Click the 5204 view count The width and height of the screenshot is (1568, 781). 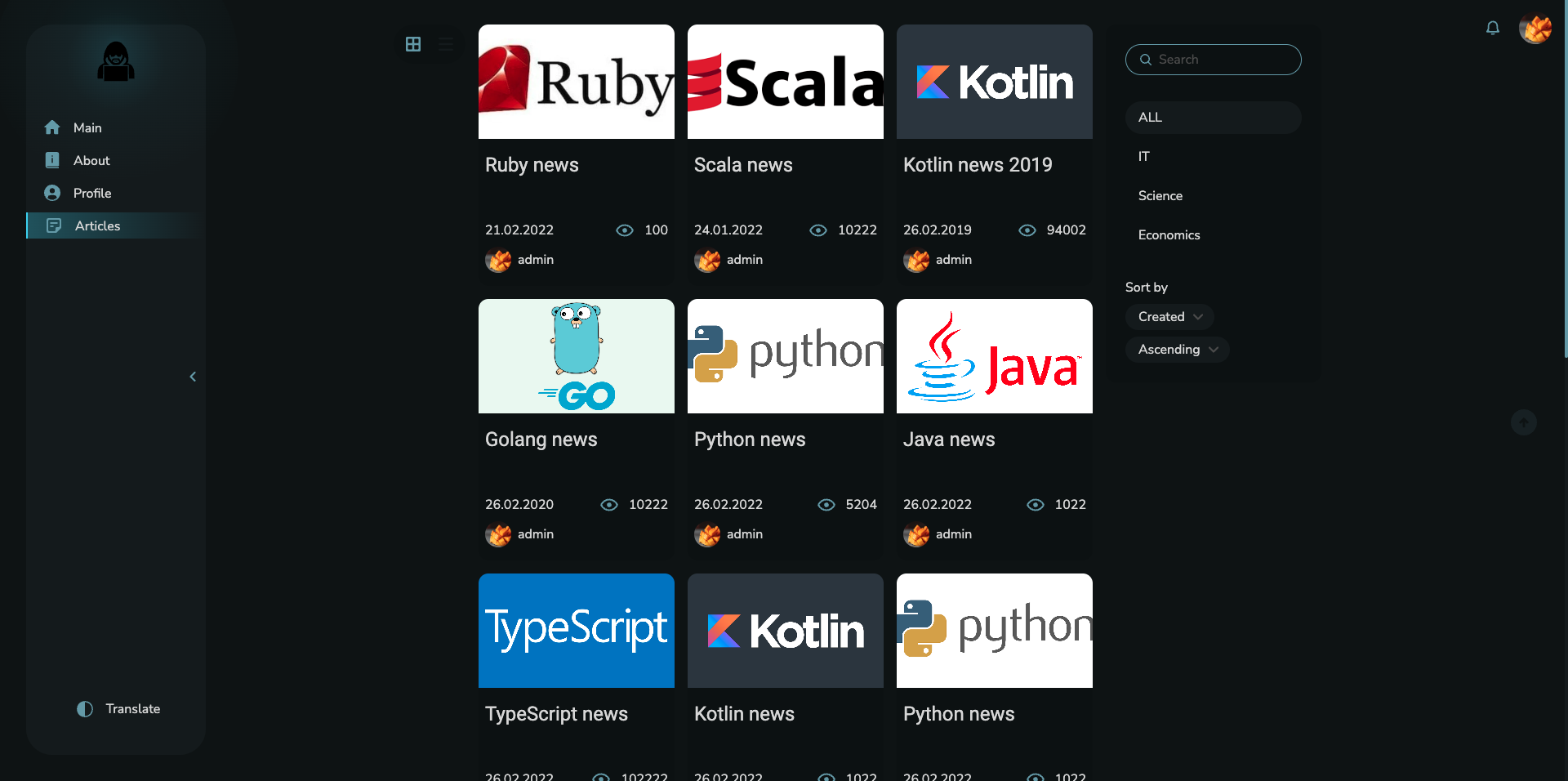[862, 505]
